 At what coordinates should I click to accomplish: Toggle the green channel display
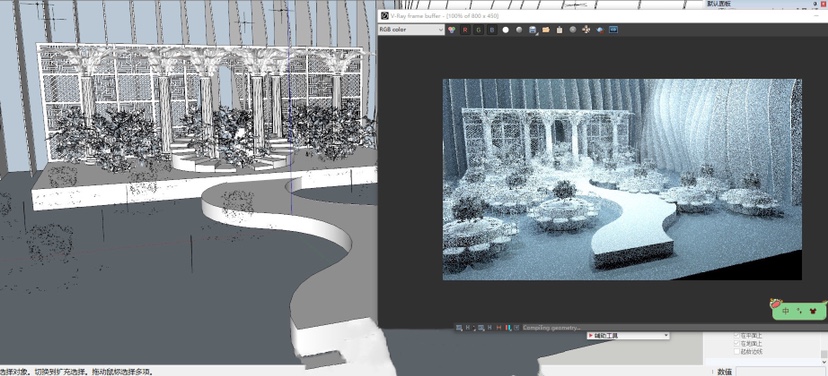pyautogui.click(x=478, y=30)
